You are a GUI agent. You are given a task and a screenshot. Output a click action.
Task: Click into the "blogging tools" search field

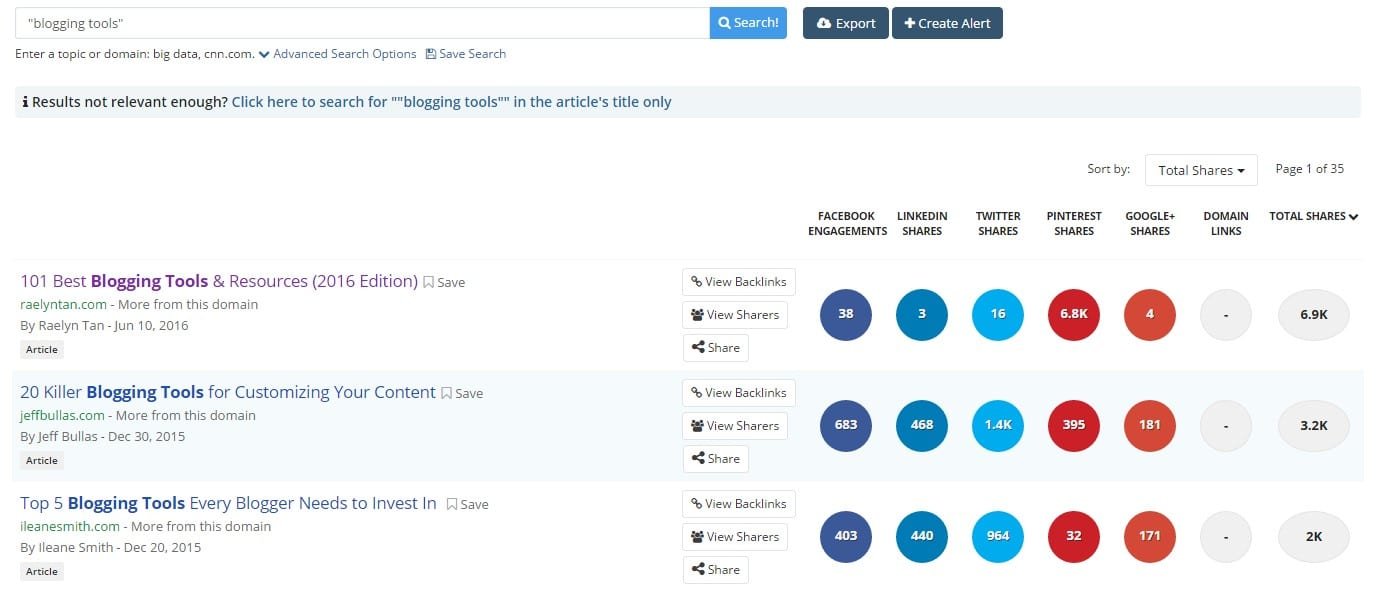(x=360, y=23)
